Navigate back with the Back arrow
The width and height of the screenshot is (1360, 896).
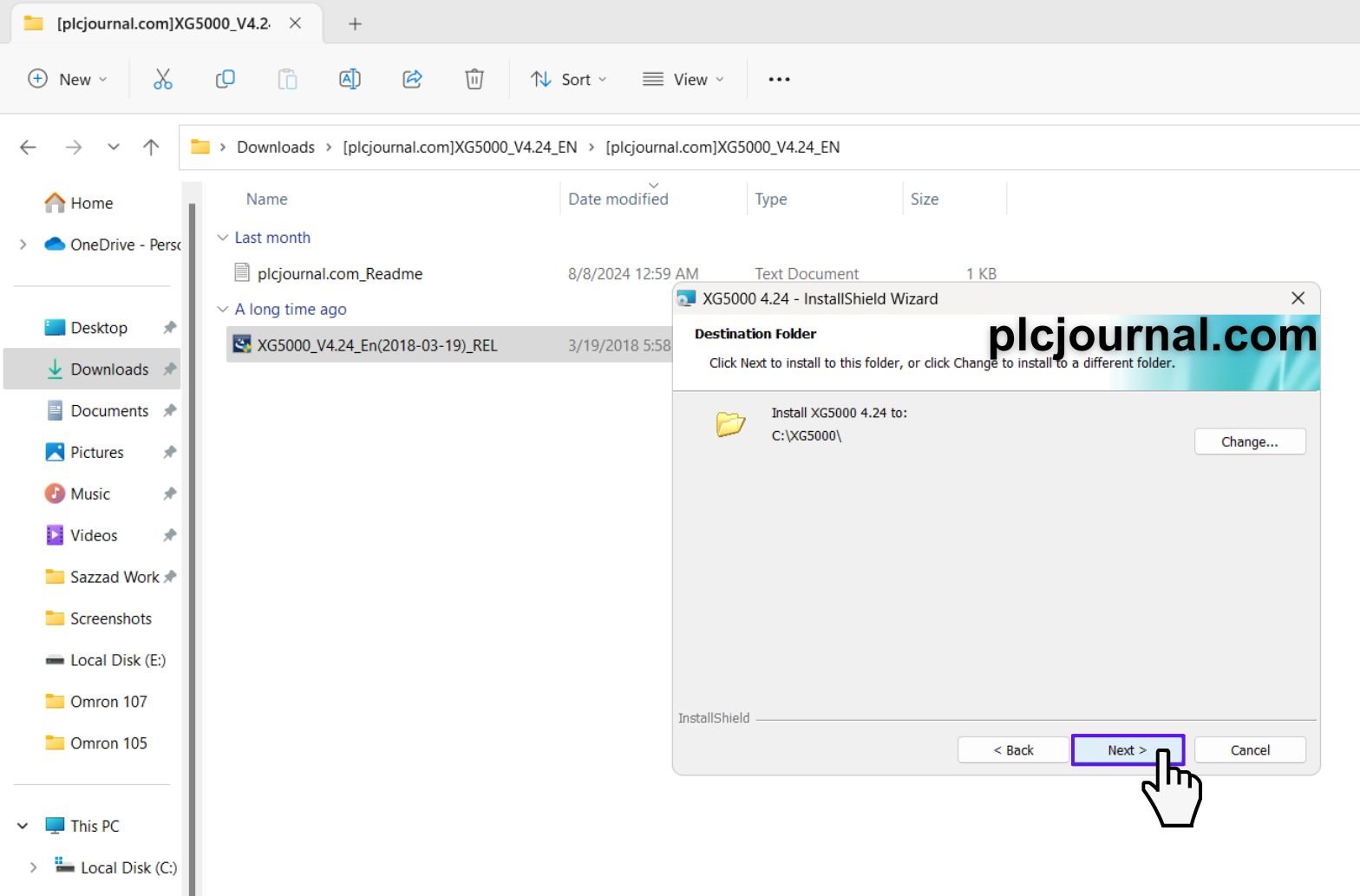tap(28, 147)
